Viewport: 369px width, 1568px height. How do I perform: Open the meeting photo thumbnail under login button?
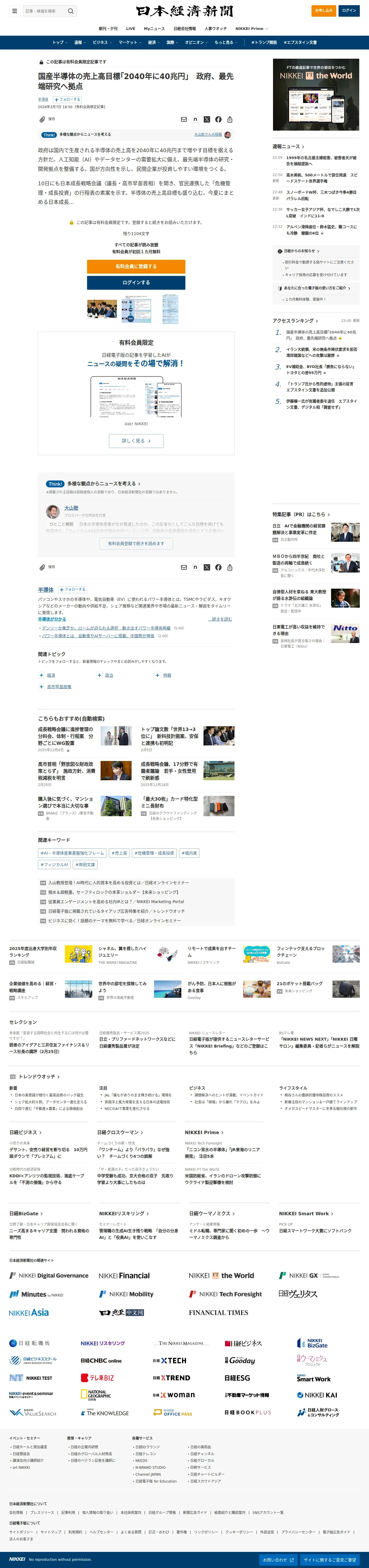pyautogui.click(x=102, y=309)
